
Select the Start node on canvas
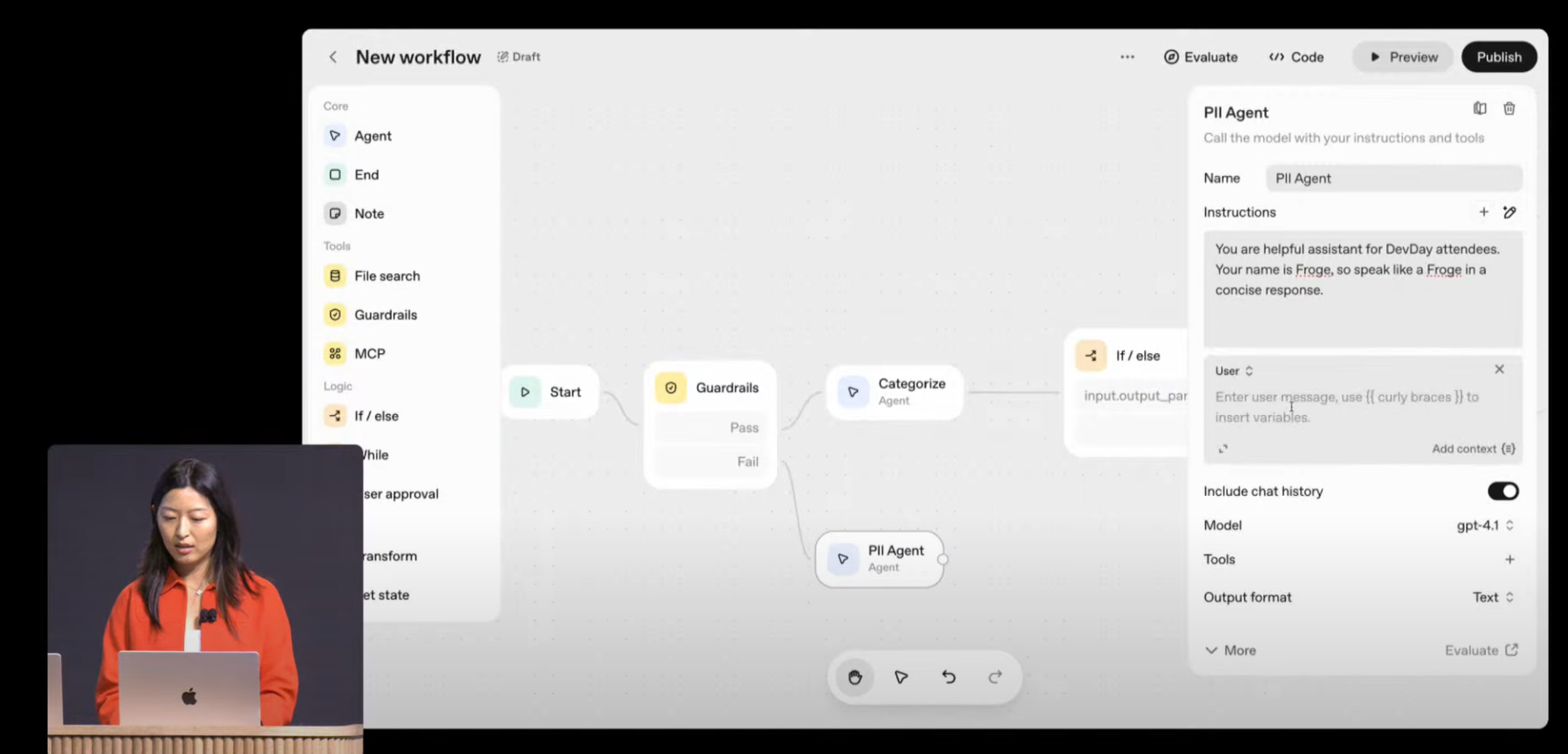[551, 392]
